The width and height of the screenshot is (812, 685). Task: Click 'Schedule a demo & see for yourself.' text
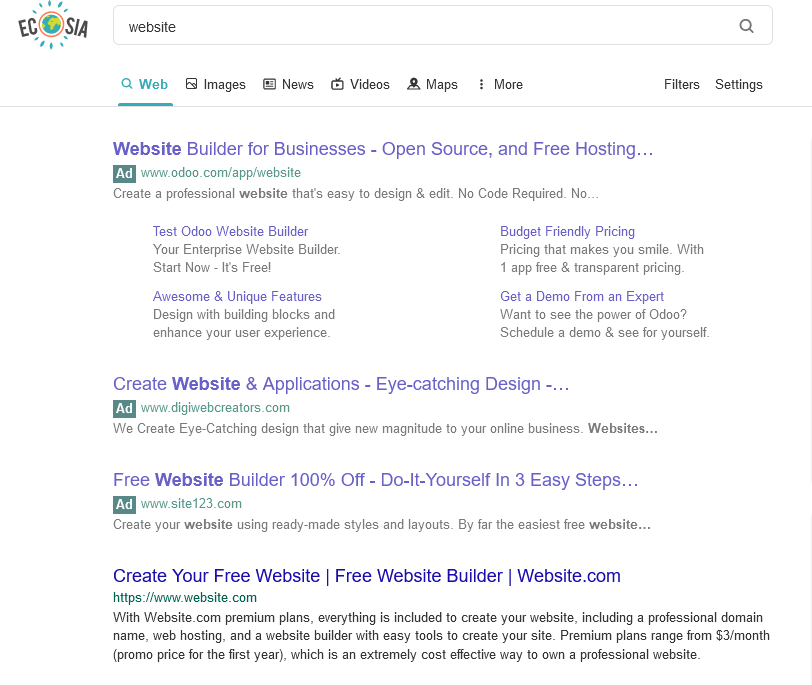click(604, 333)
